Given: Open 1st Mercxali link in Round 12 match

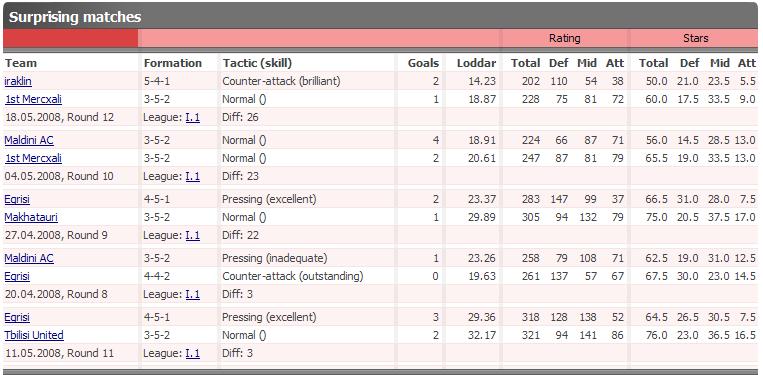Looking at the screenshot, I should point(34,99).
